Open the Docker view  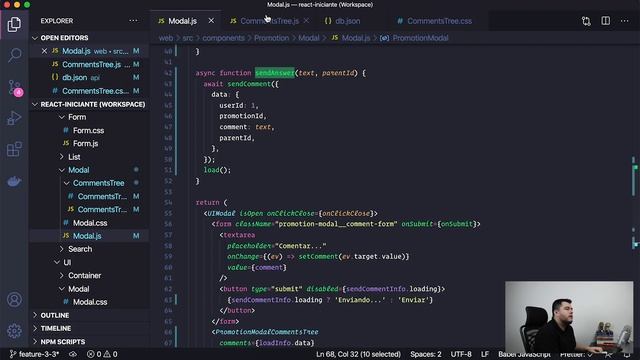click(x=14, y=181)
